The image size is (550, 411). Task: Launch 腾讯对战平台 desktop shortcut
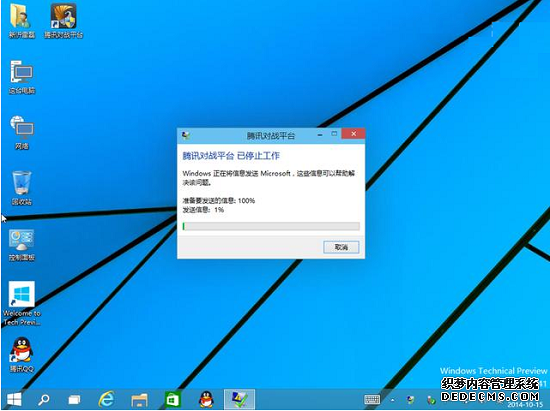[x=63, y=20]
